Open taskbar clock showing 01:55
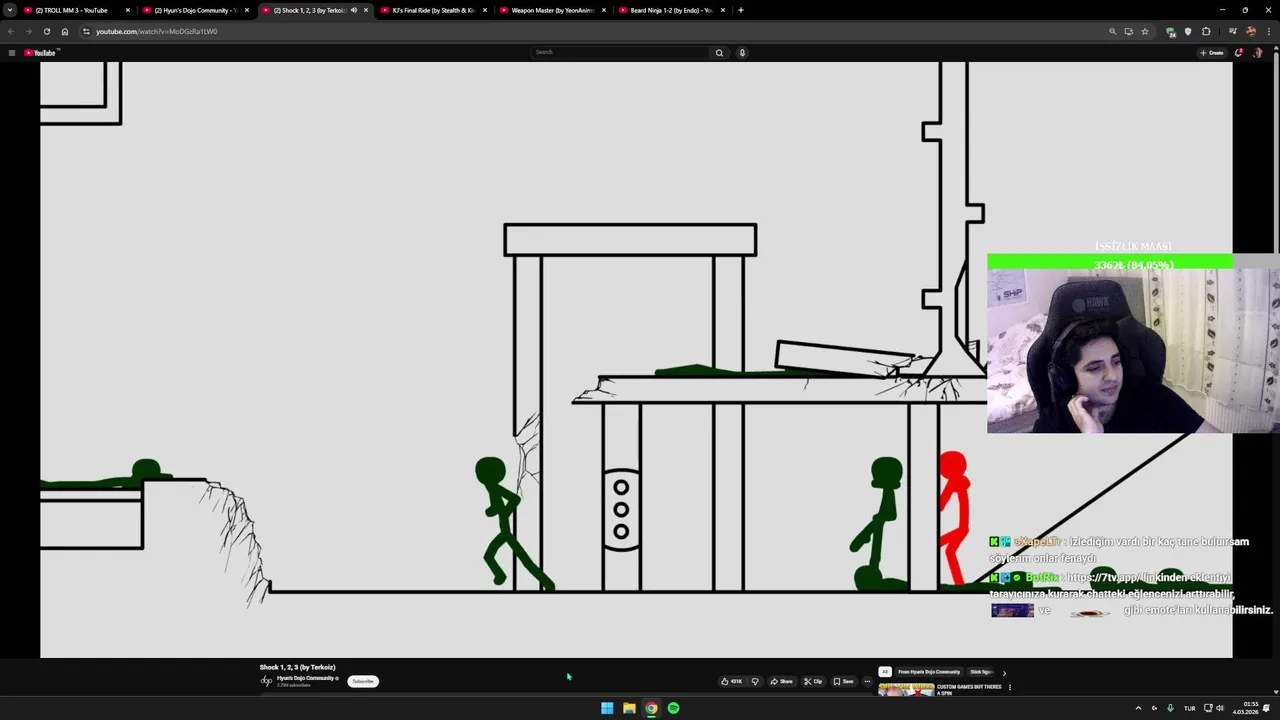This screenshot has height=720, width=1280. point(1246,708)
